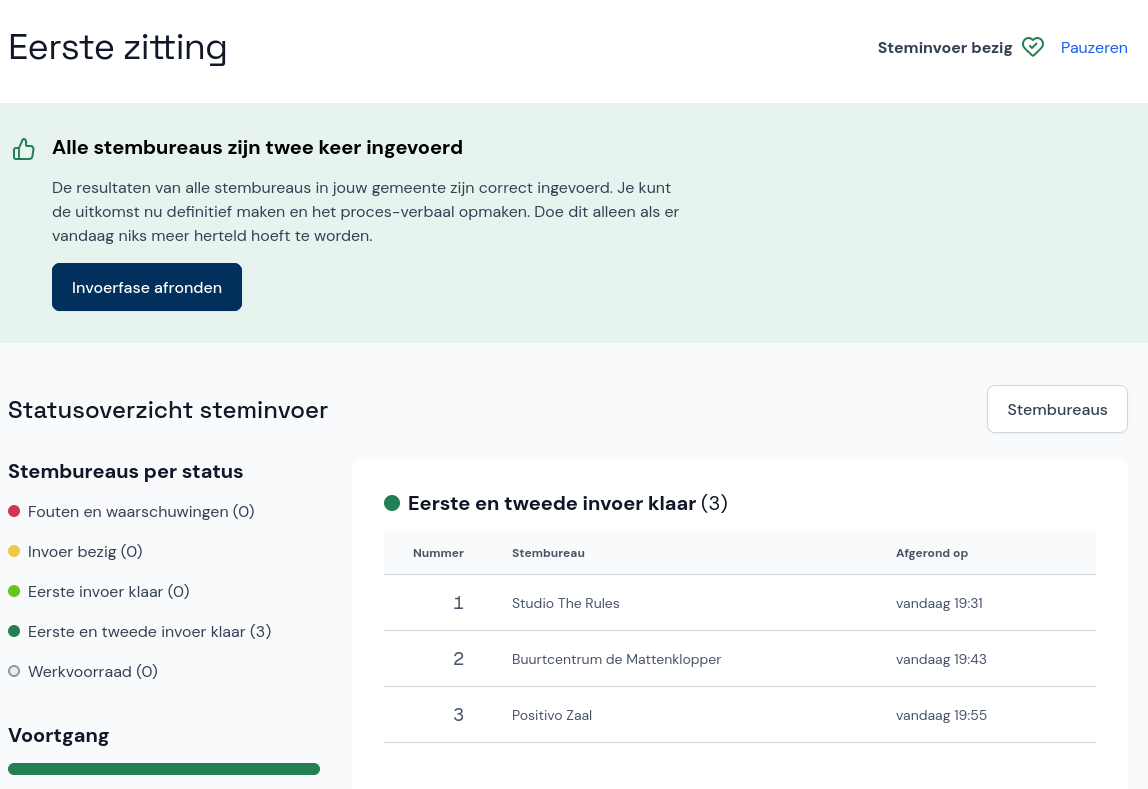Click the Pauzeren link
This screenshot has height=789, width=1148.
[1094, 47]
